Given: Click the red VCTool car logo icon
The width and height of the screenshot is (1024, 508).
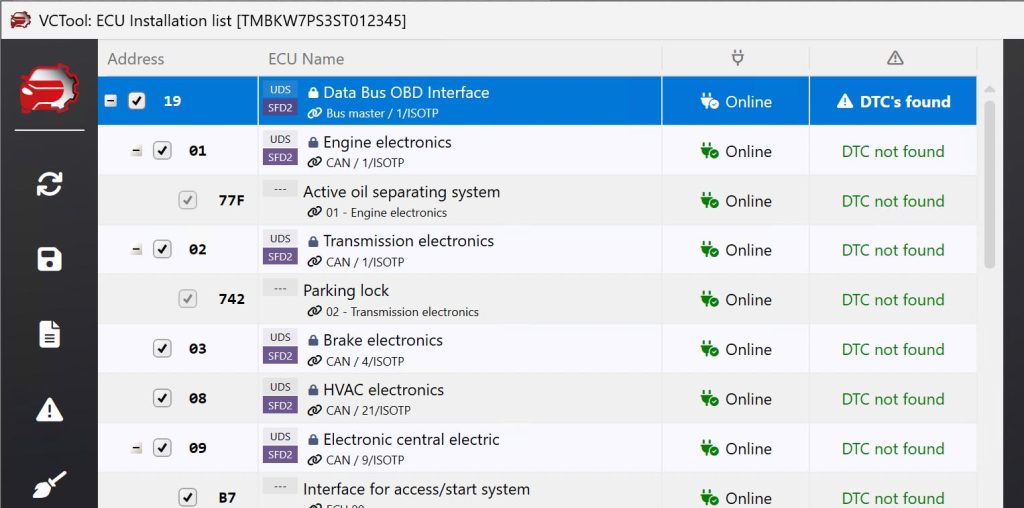Looking at the screenshot, I should coord(49,91).
